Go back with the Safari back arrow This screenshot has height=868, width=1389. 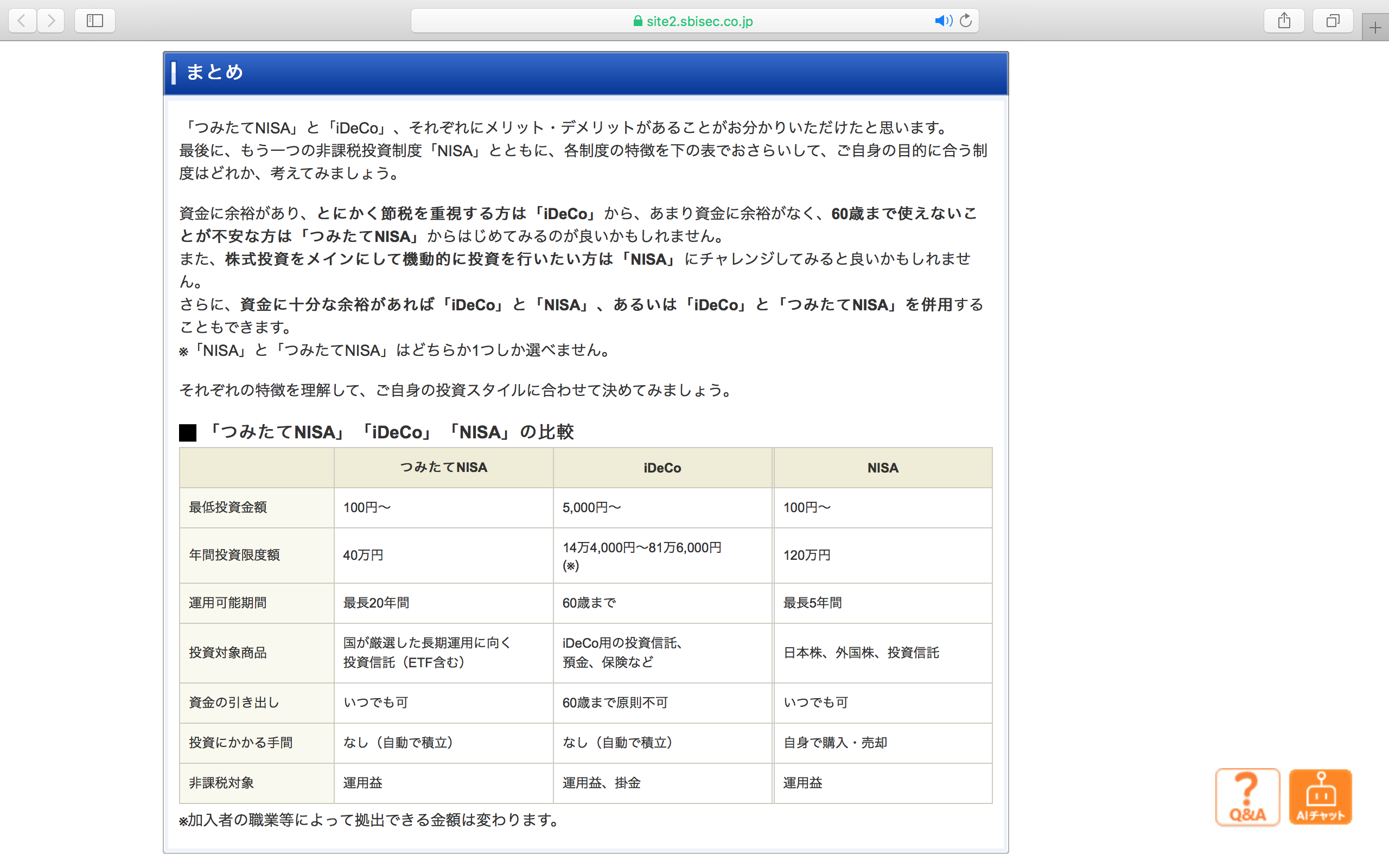point(22,21)
